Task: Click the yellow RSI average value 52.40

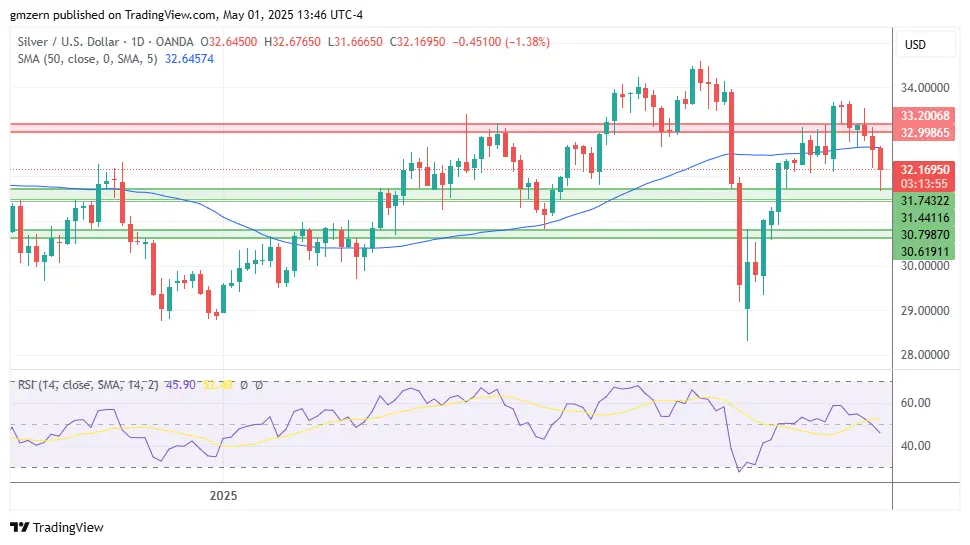Action: [217, 385]
